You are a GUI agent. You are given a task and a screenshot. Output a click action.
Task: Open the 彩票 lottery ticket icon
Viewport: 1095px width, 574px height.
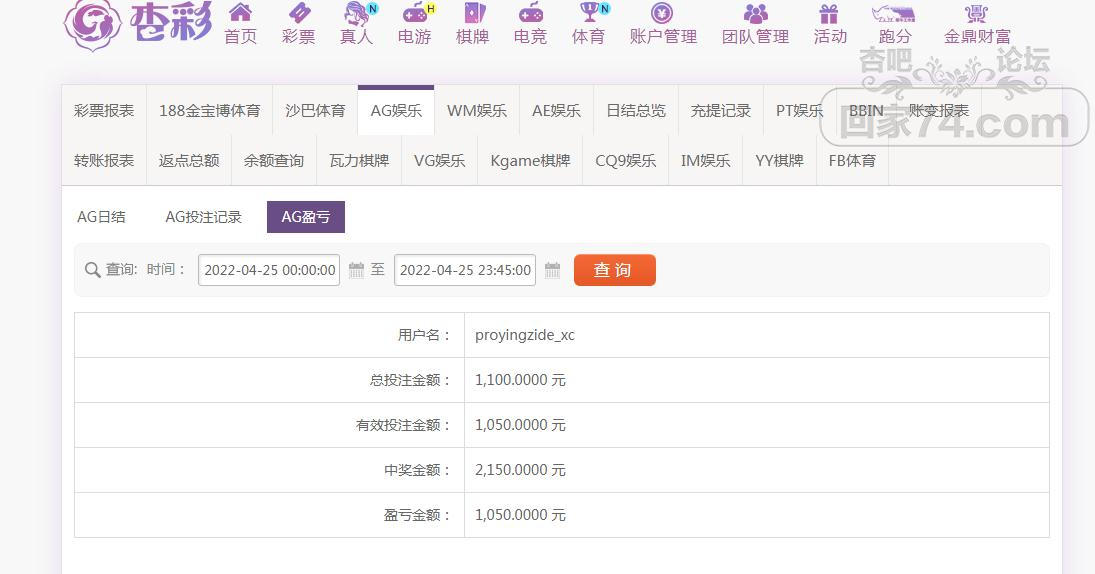point(299,12)
